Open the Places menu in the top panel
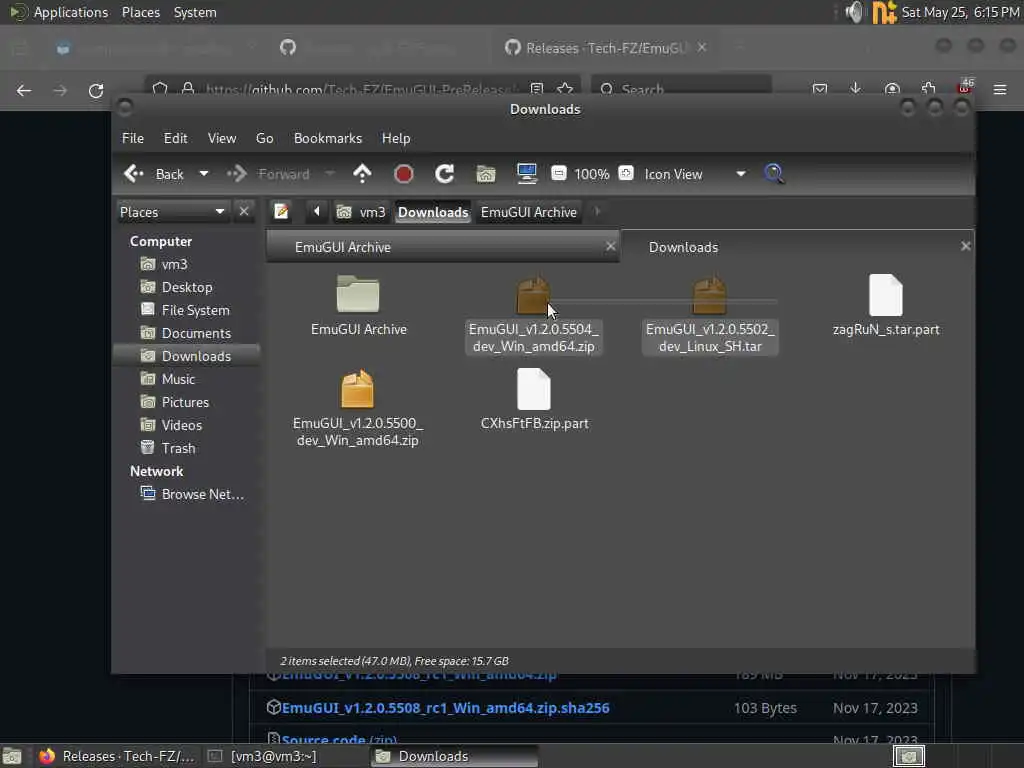 pyautogui.click(x=140, y=12)
